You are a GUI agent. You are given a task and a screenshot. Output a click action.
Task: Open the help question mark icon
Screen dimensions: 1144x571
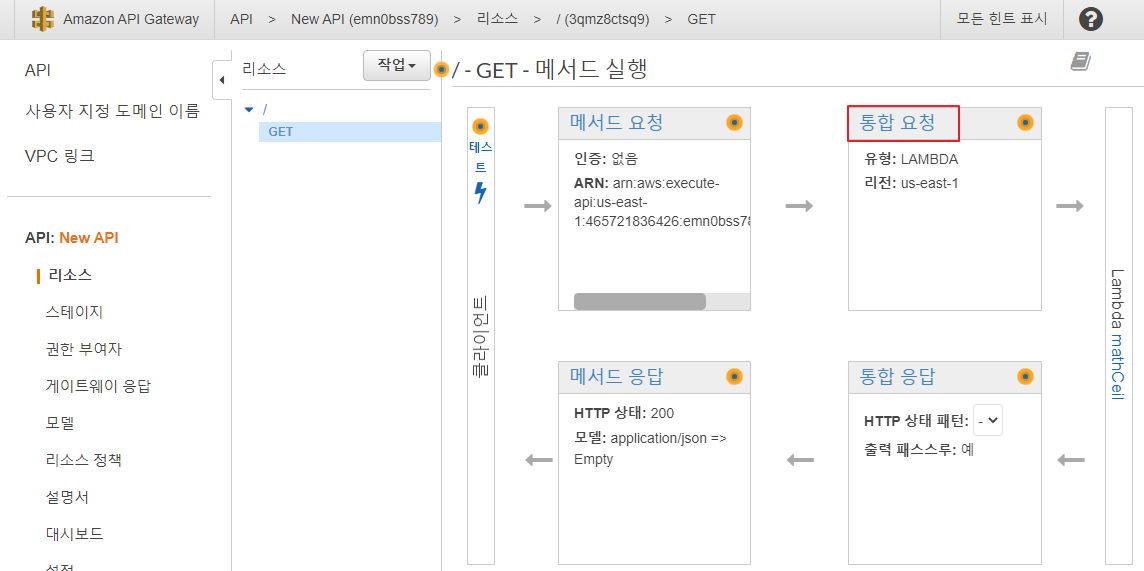click(1091, 20)
